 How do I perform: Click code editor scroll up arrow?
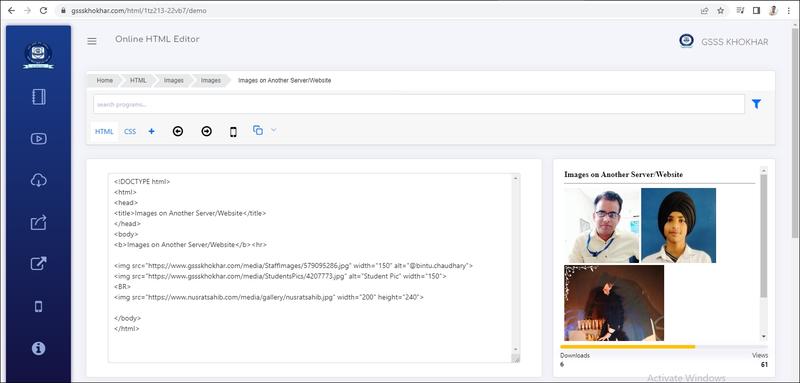(515, 178)
